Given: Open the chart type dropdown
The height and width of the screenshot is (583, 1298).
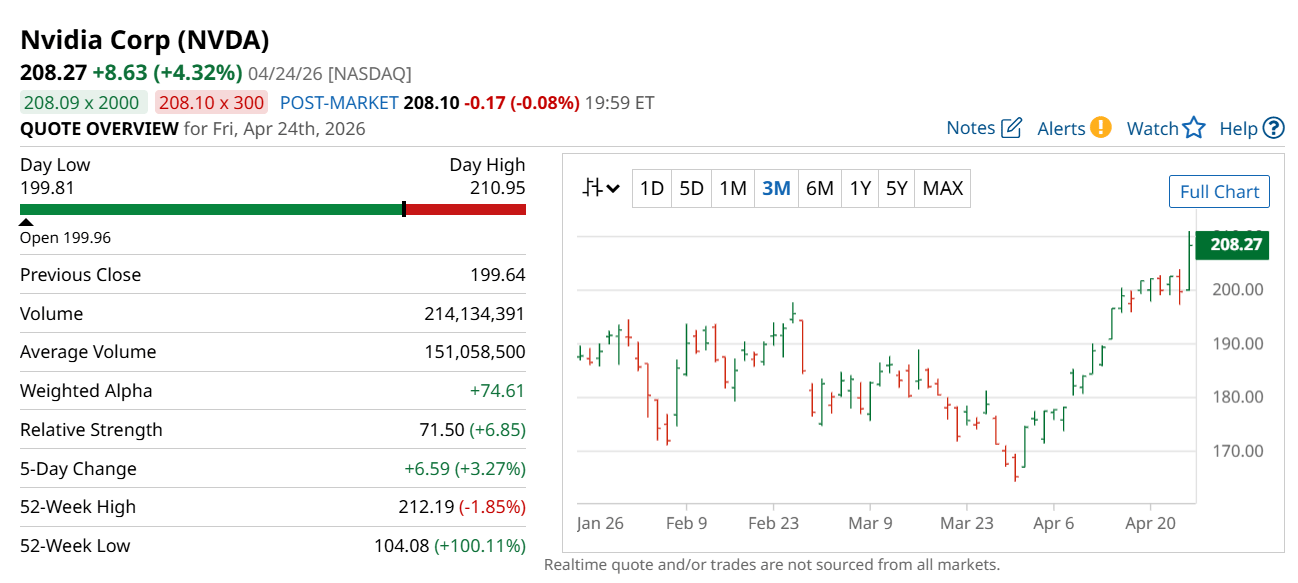Looking at the screenshot, I should coord(602,188).
